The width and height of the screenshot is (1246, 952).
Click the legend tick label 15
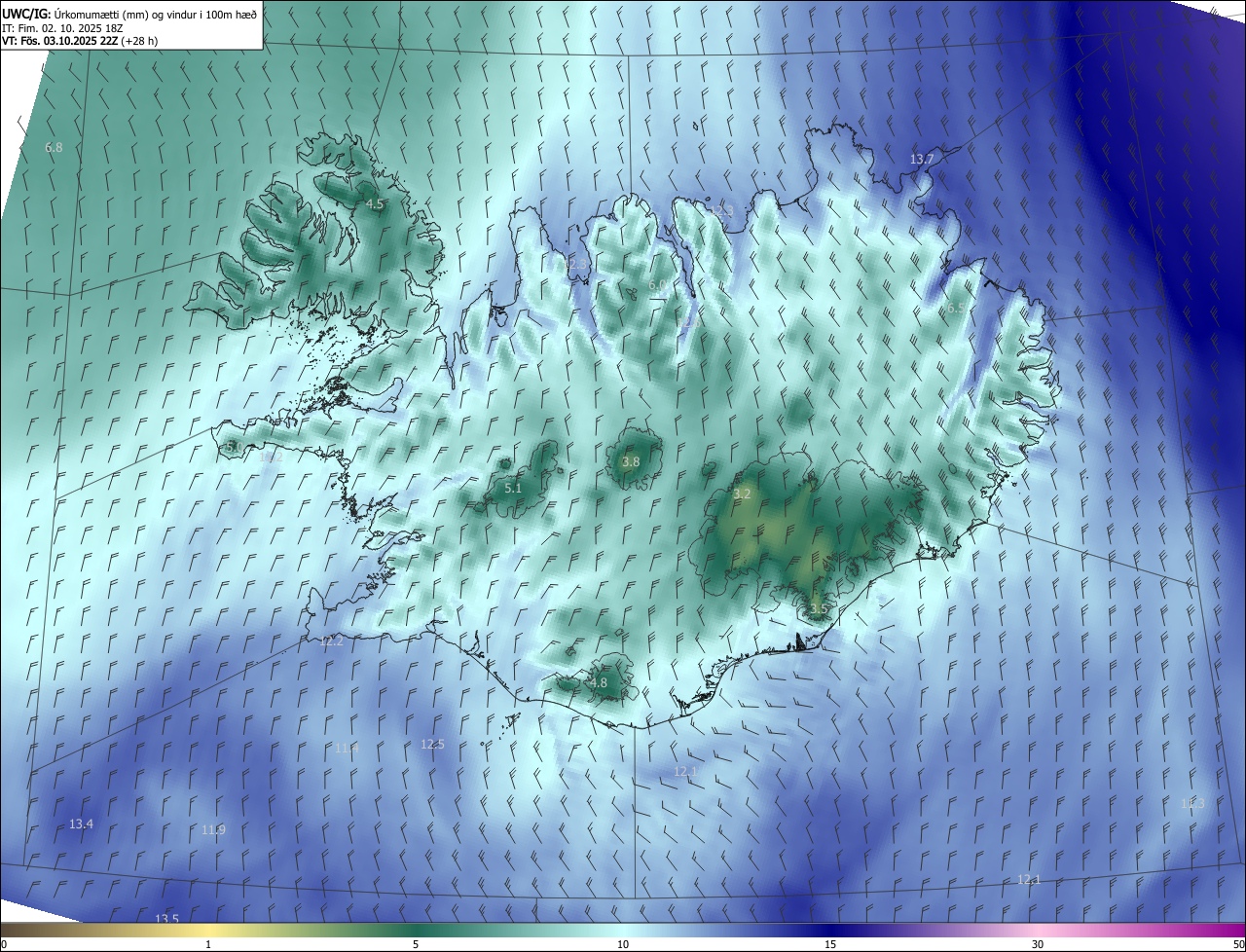[x=830, y=944]
